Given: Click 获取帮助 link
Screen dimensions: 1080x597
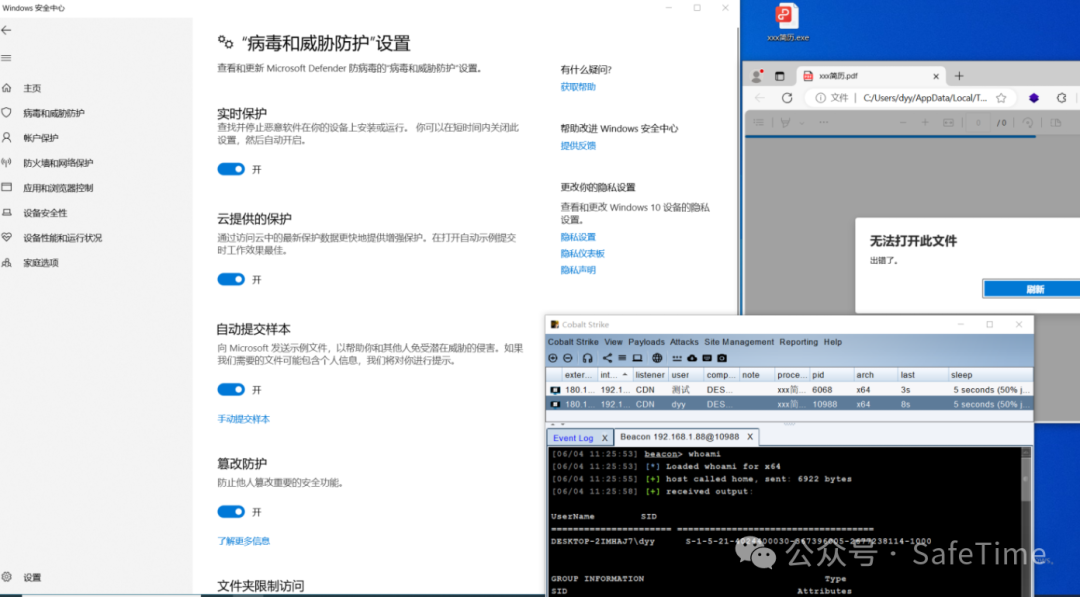Looking at the screenshot, I should coord(578,87).
